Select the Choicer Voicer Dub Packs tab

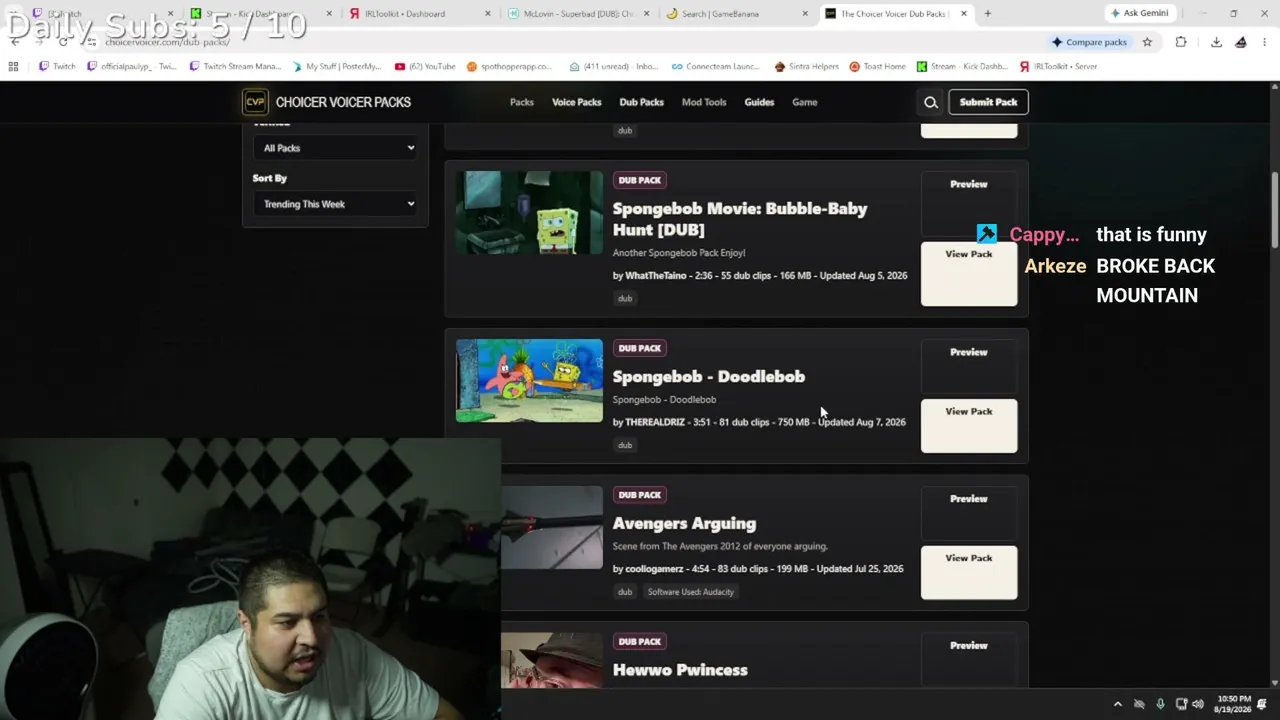895,14
